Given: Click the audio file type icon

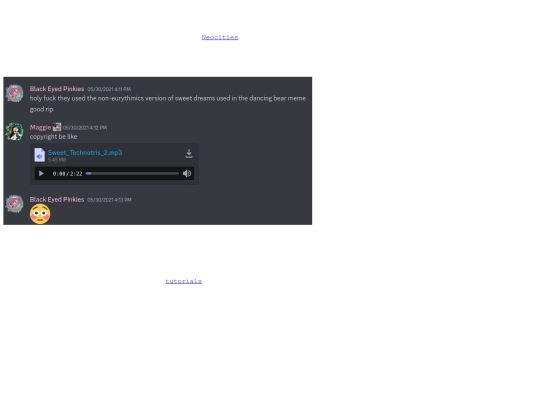Looking at the screenshot, I should coord(40,155).
